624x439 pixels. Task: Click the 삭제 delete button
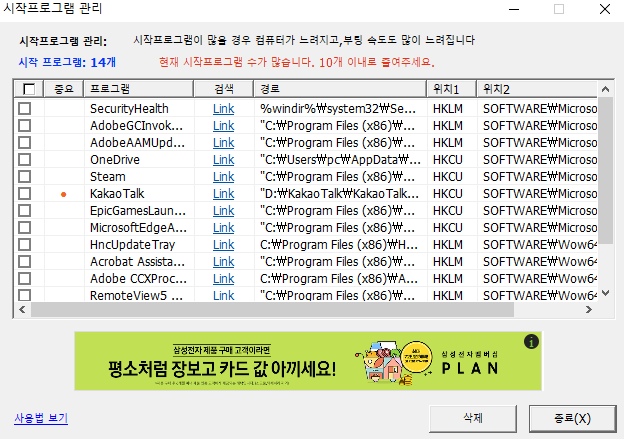coord(473,418)
